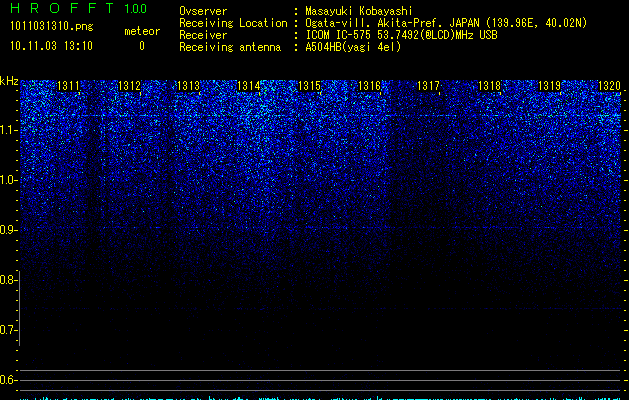Select the A504HB(yagi 4el) antenna text
Viewport: 629px width, 400px height.
point(353,47)
